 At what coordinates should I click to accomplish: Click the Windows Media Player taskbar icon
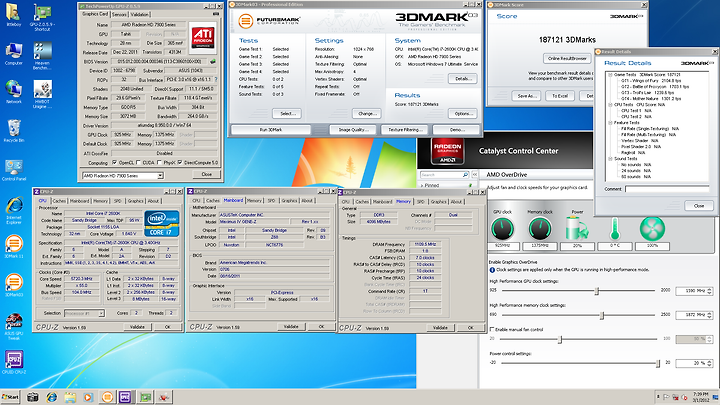[88, 397]
